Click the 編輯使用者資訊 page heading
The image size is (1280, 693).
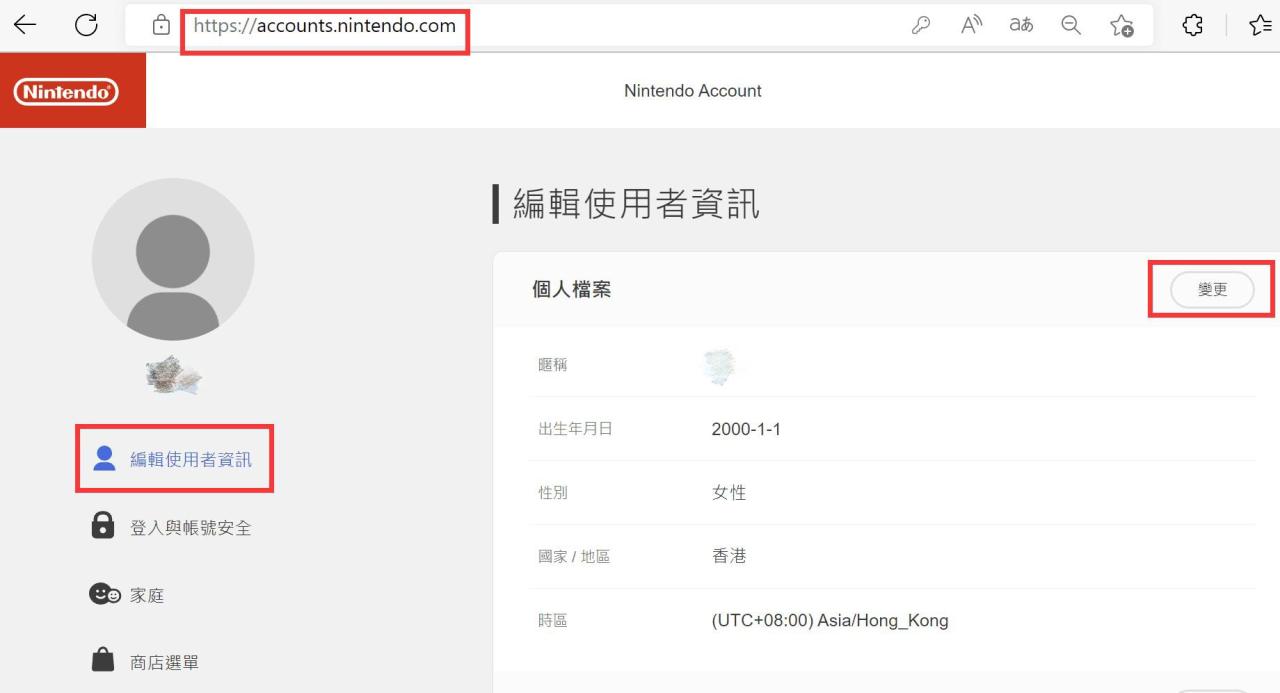tap(636, 203)
